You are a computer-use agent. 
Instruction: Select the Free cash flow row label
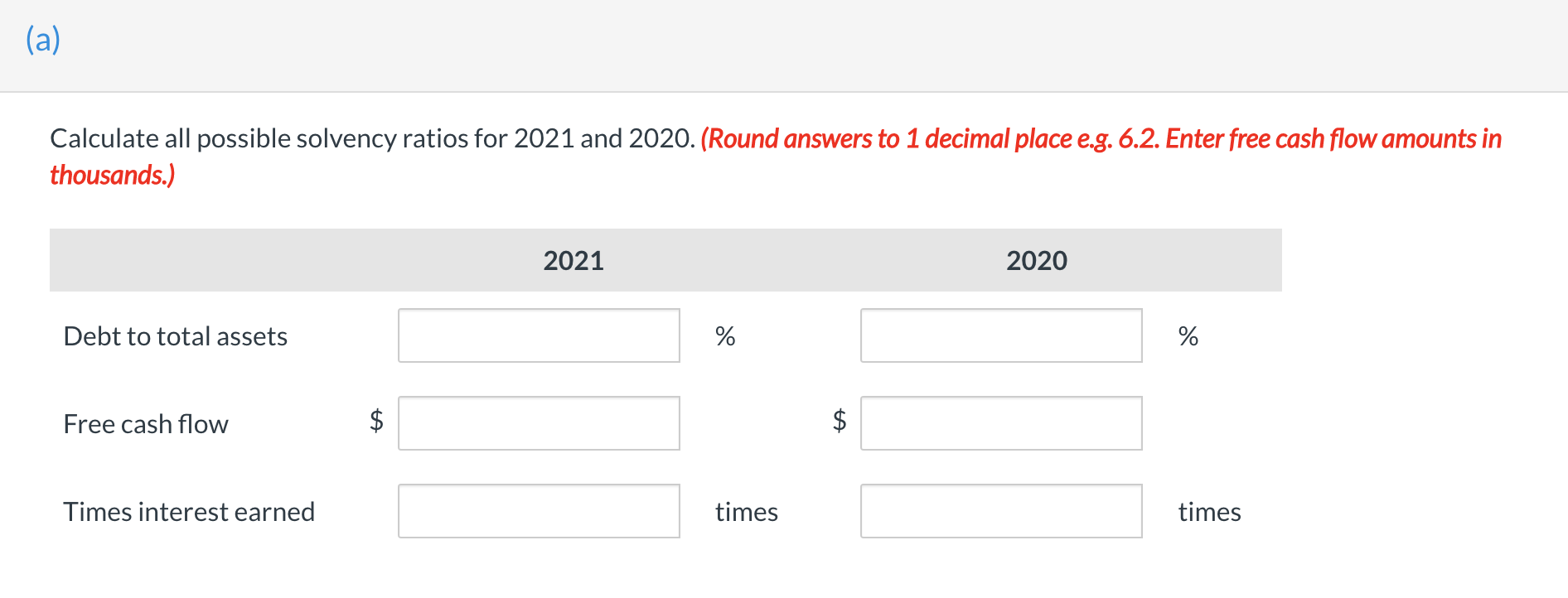pyautogui.click(x=146, y=424)
